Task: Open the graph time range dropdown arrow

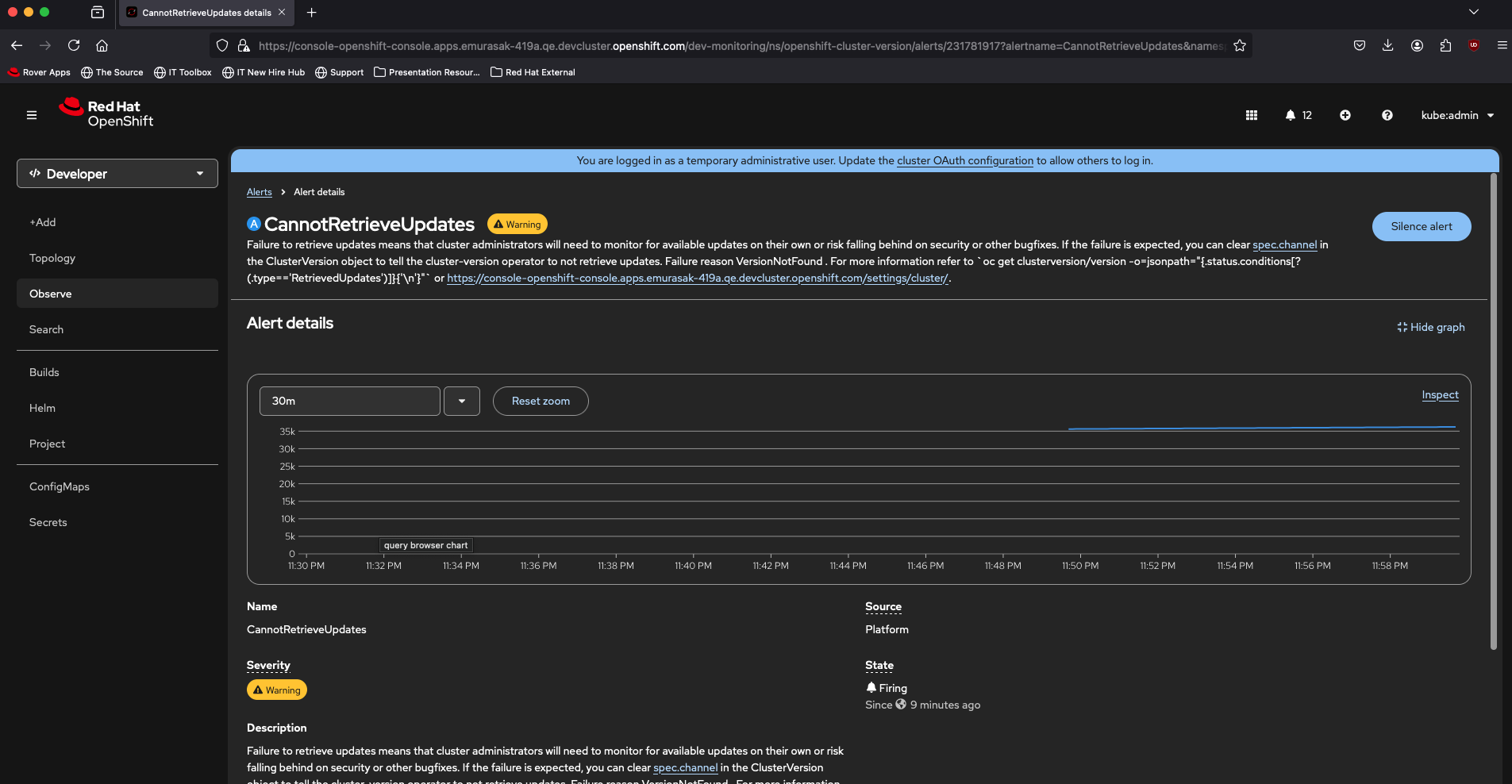Action: pyautogui.click(x=462, y=401)
